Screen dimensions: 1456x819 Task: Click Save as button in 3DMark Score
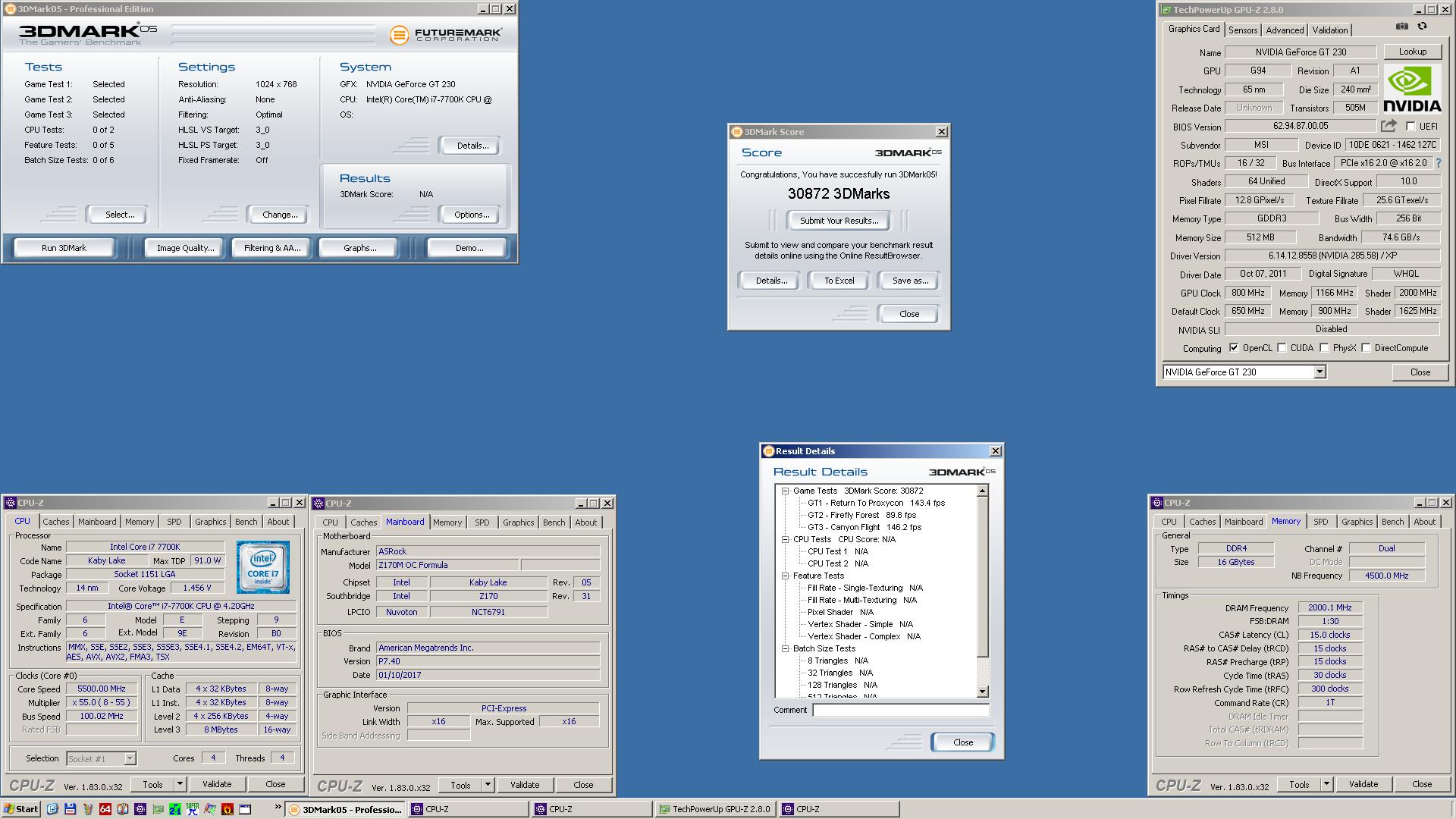909,281
